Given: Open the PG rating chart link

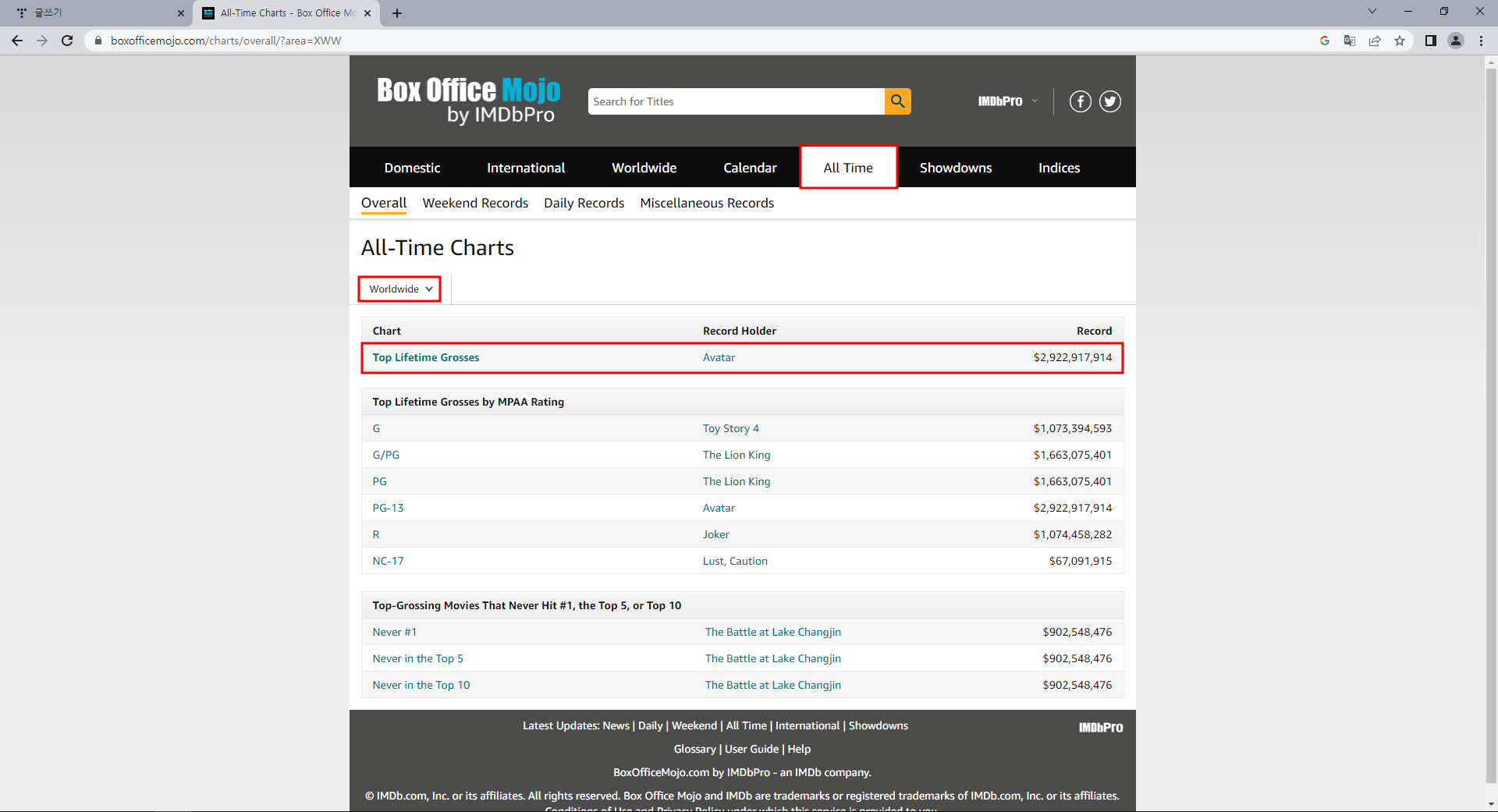Looking at the screenshot, I should pyautogui.click(x=379, y=481).
